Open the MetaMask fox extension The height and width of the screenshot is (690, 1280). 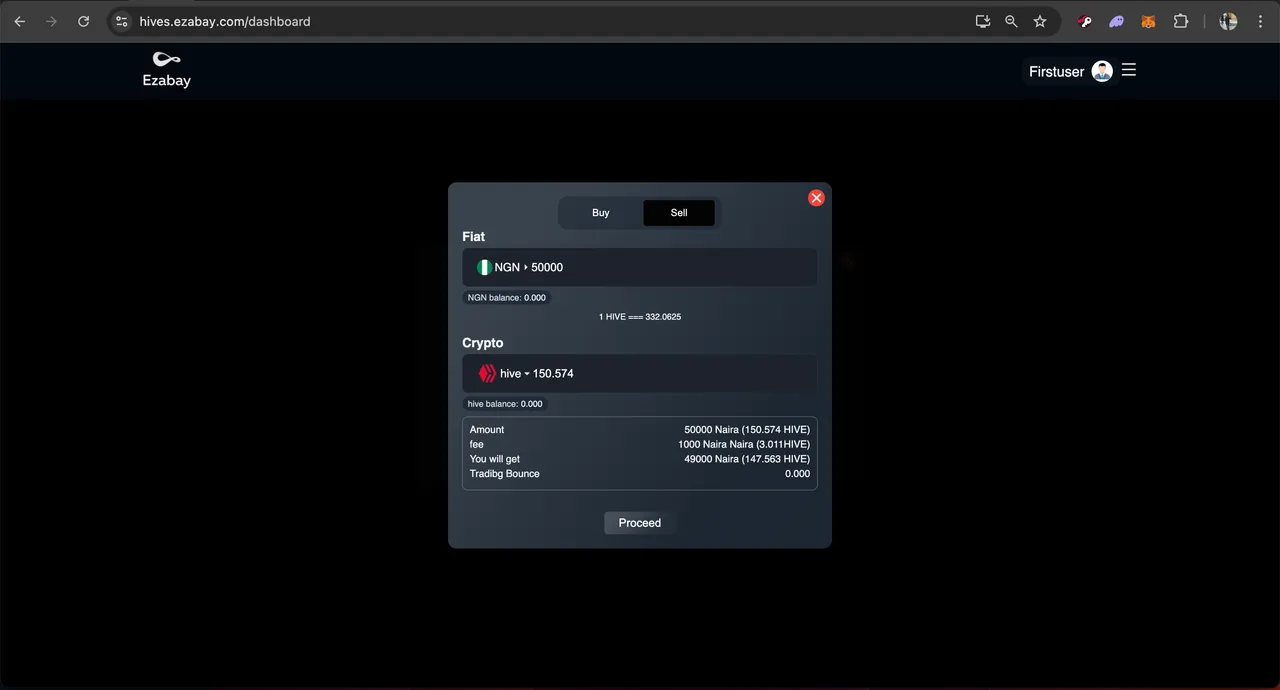(x=1149, y=21)
